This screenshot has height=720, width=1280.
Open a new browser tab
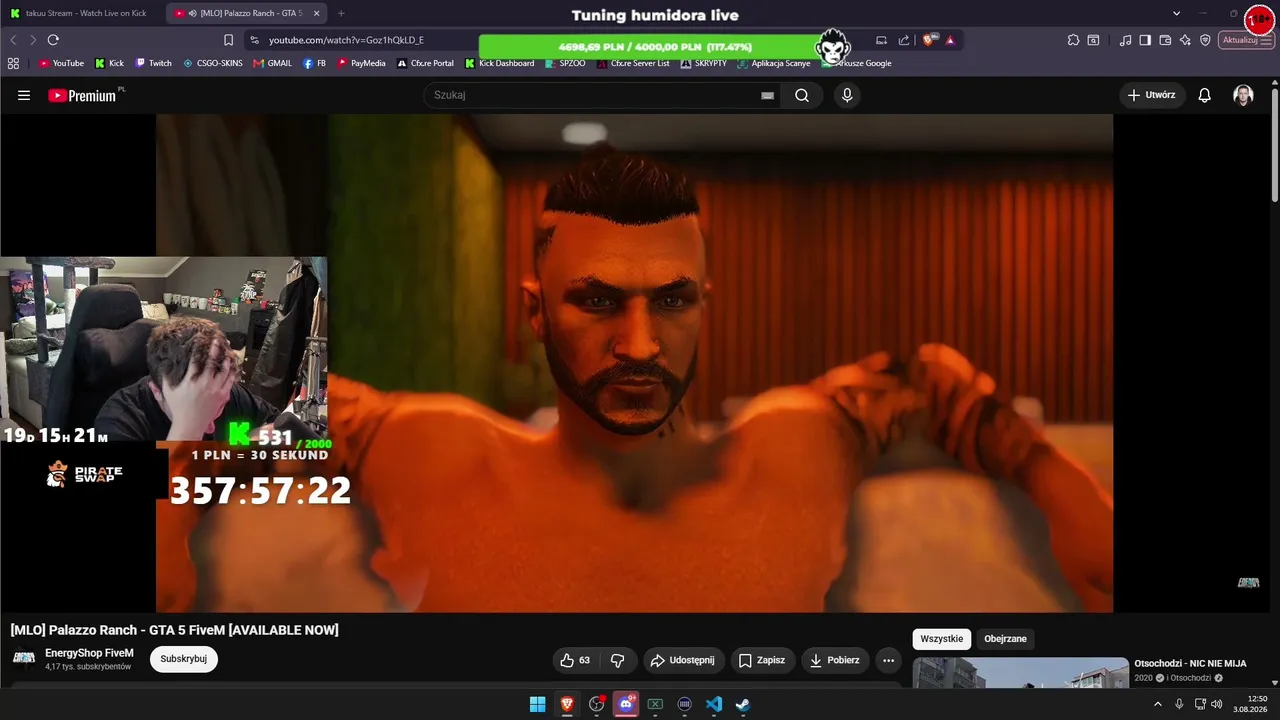(x=341, y=13)
